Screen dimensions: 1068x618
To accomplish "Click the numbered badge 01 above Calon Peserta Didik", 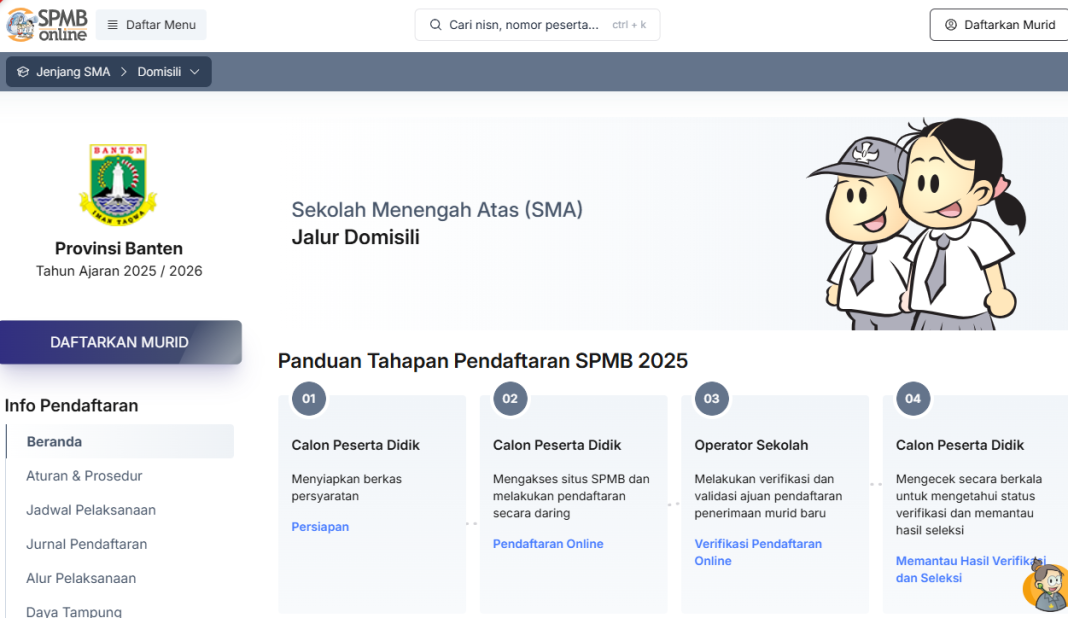I will (308, 398).
